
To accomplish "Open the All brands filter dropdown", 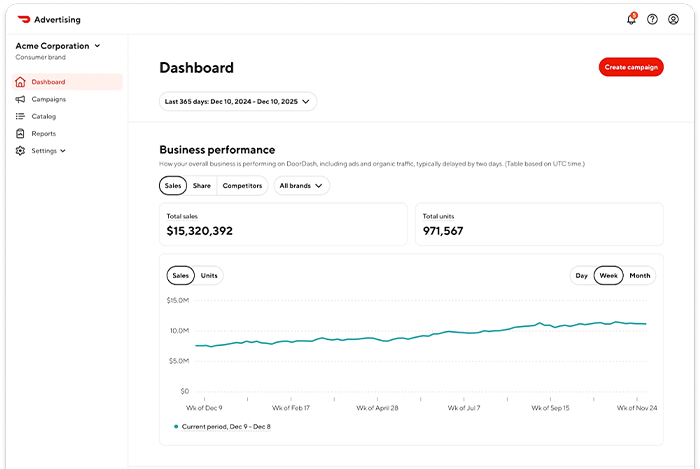I will 301,186.
